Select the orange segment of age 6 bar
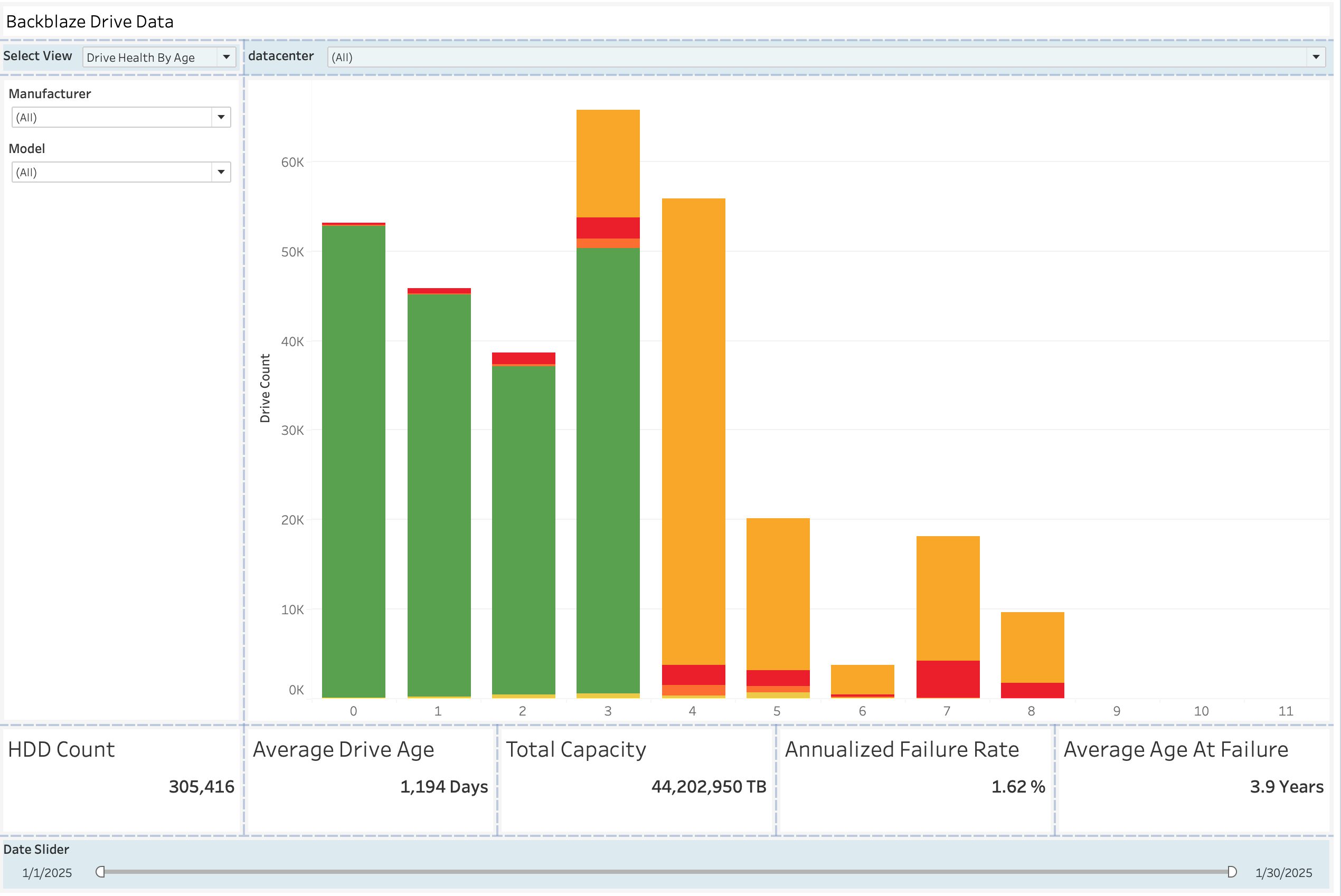The width and height of the screenshot is (1341, 896). 863,680
